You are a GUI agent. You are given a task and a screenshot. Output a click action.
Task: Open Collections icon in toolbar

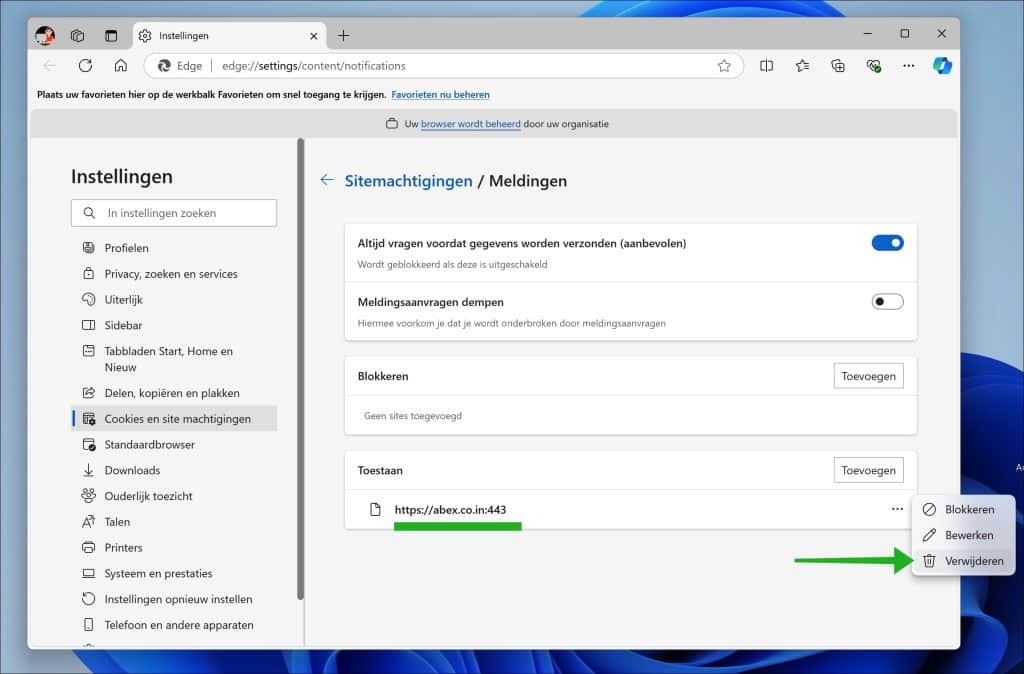point(838,65)
